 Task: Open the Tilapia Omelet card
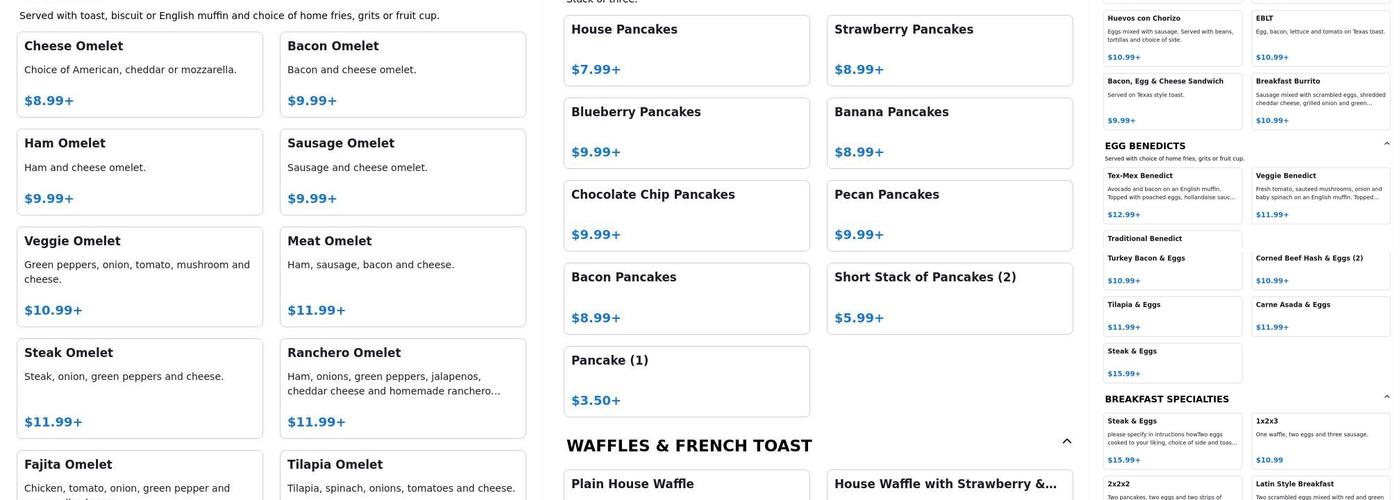[x=403, y=476]
